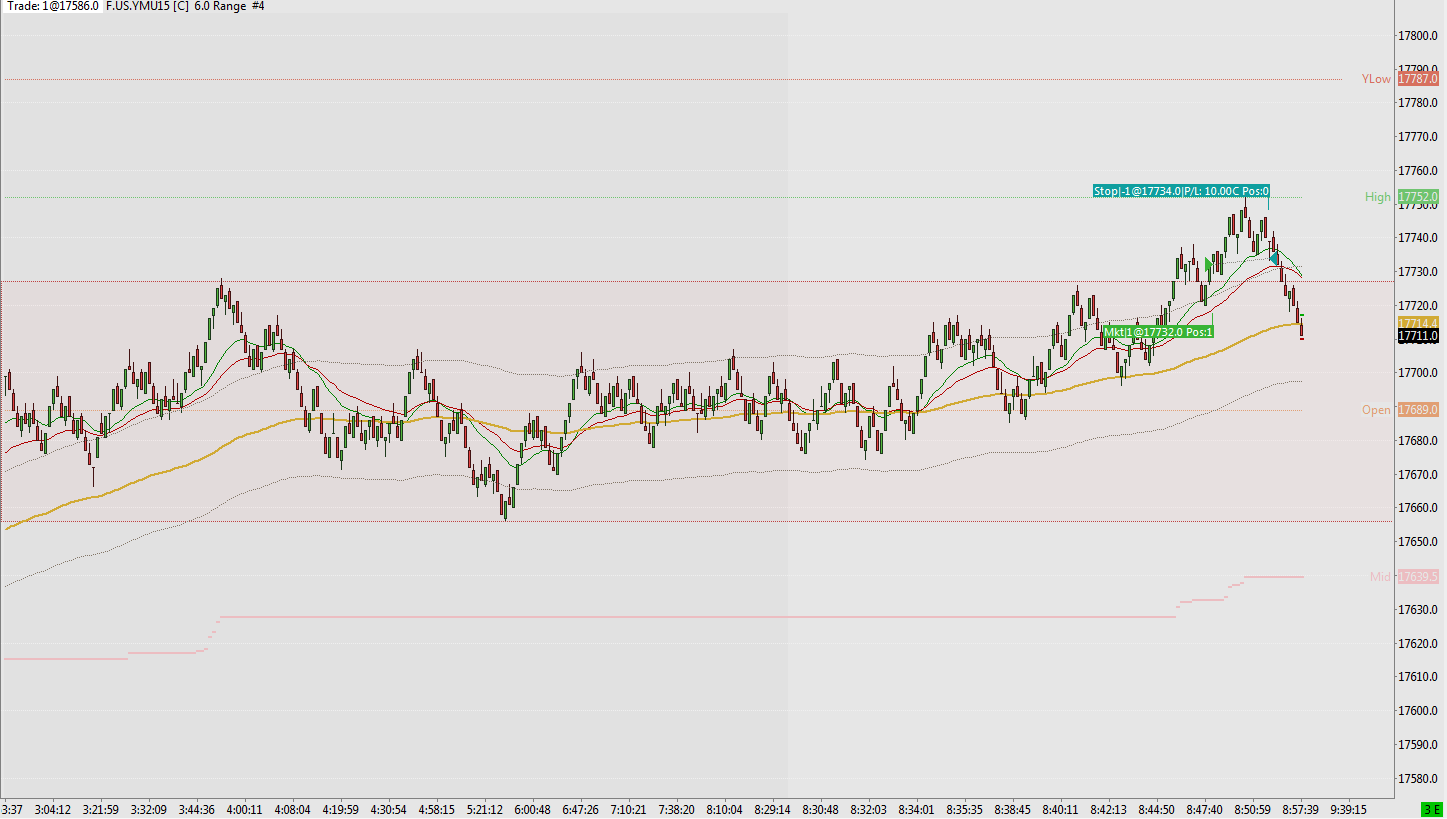Click the 3:44:36 time axis label
Image resolution: width=1447 pixels, height=819 pixels.
pos(196,809)
